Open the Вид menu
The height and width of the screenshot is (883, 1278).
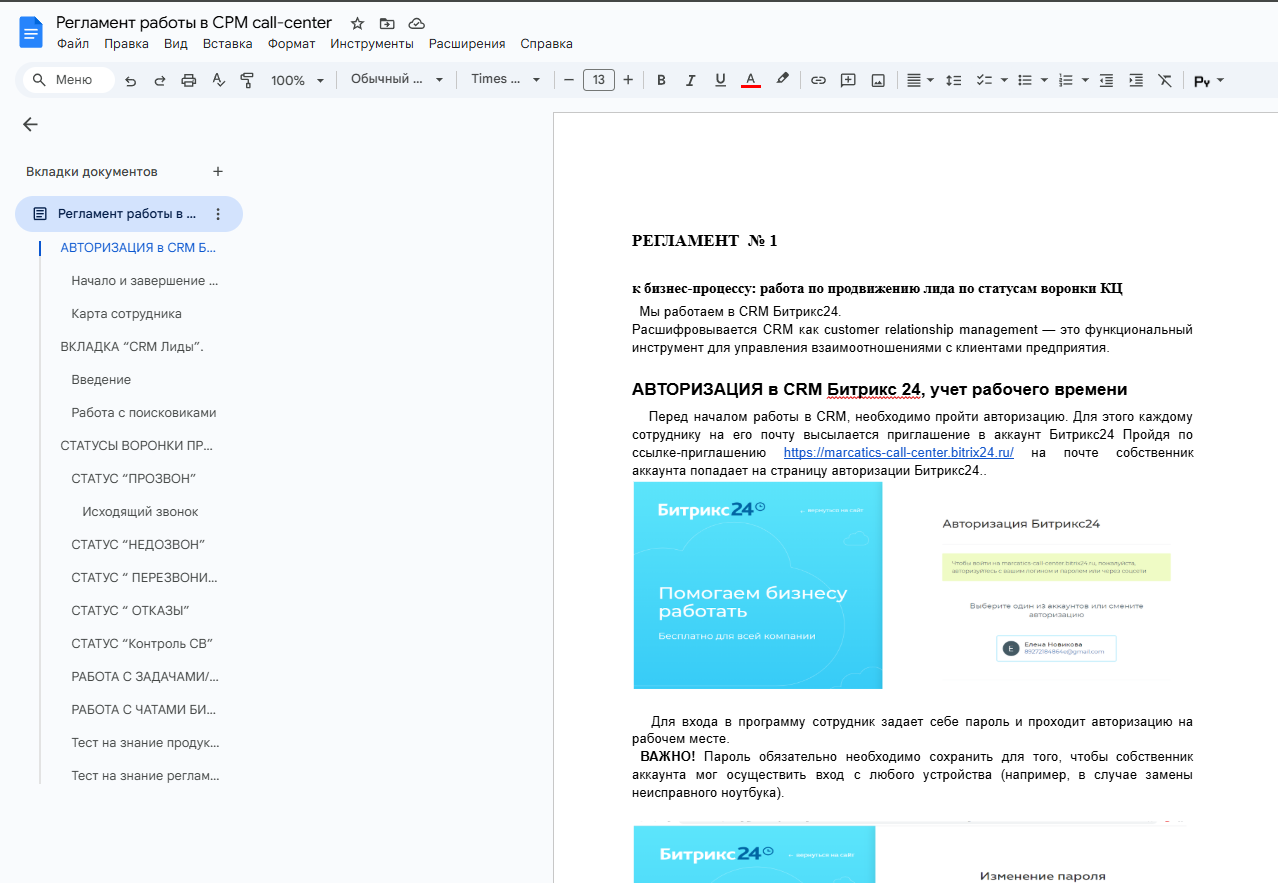176,44
